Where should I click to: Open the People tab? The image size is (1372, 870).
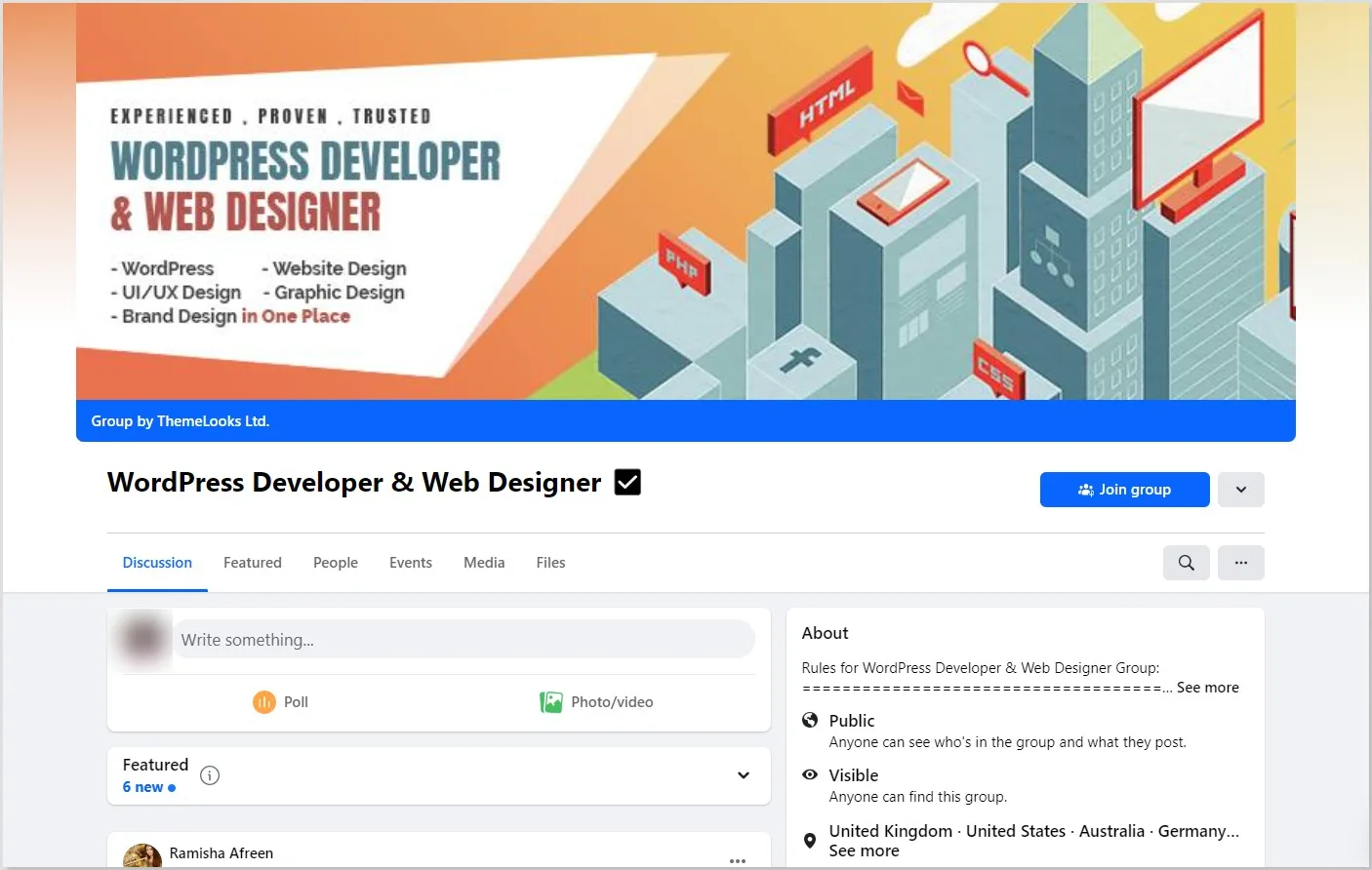pyautogui.click(x=336, y=563)
